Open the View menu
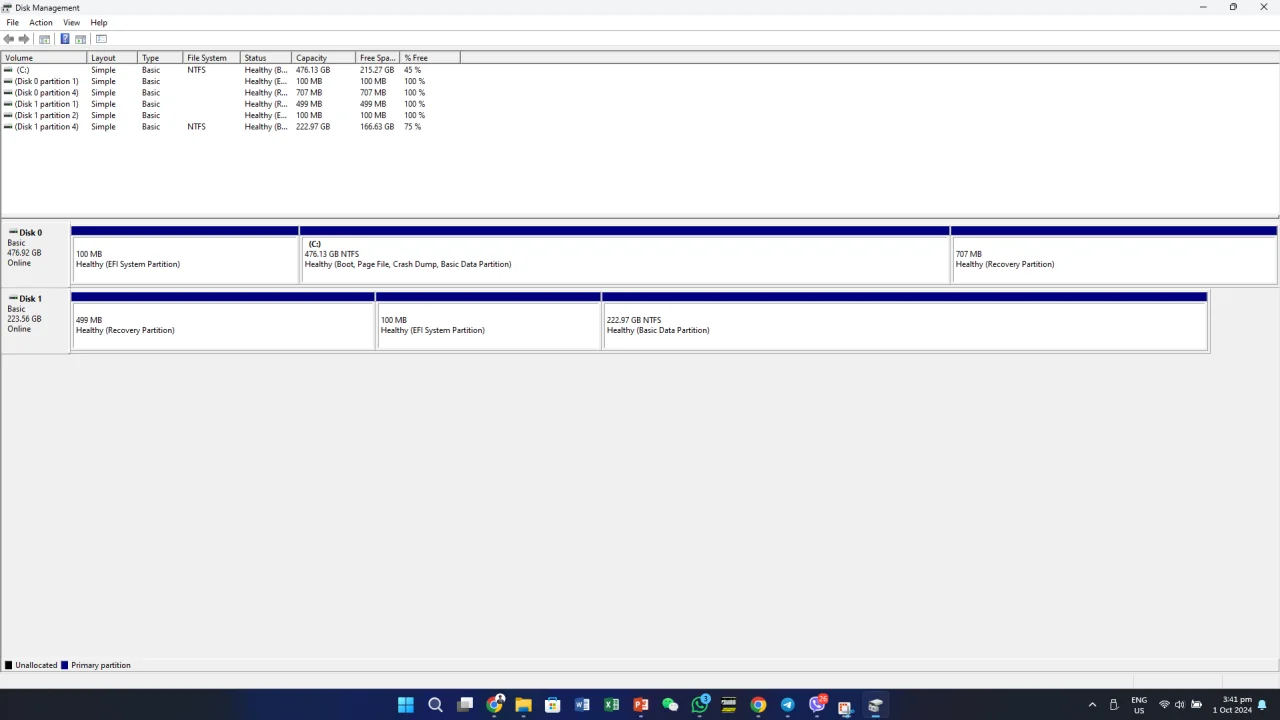This screenshot has height=720, width=1280. coord(72,22)
